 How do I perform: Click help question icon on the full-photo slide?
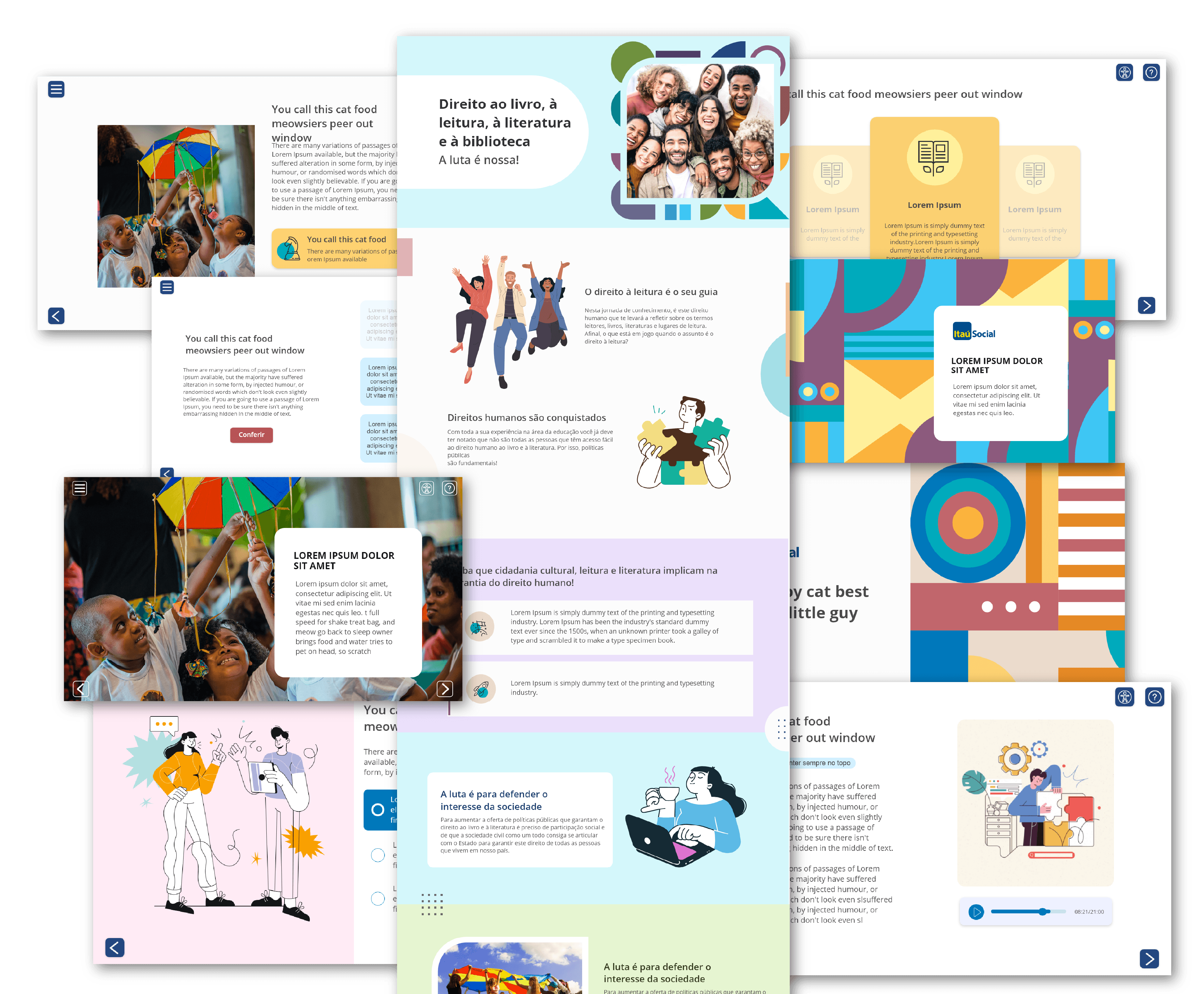450,488
